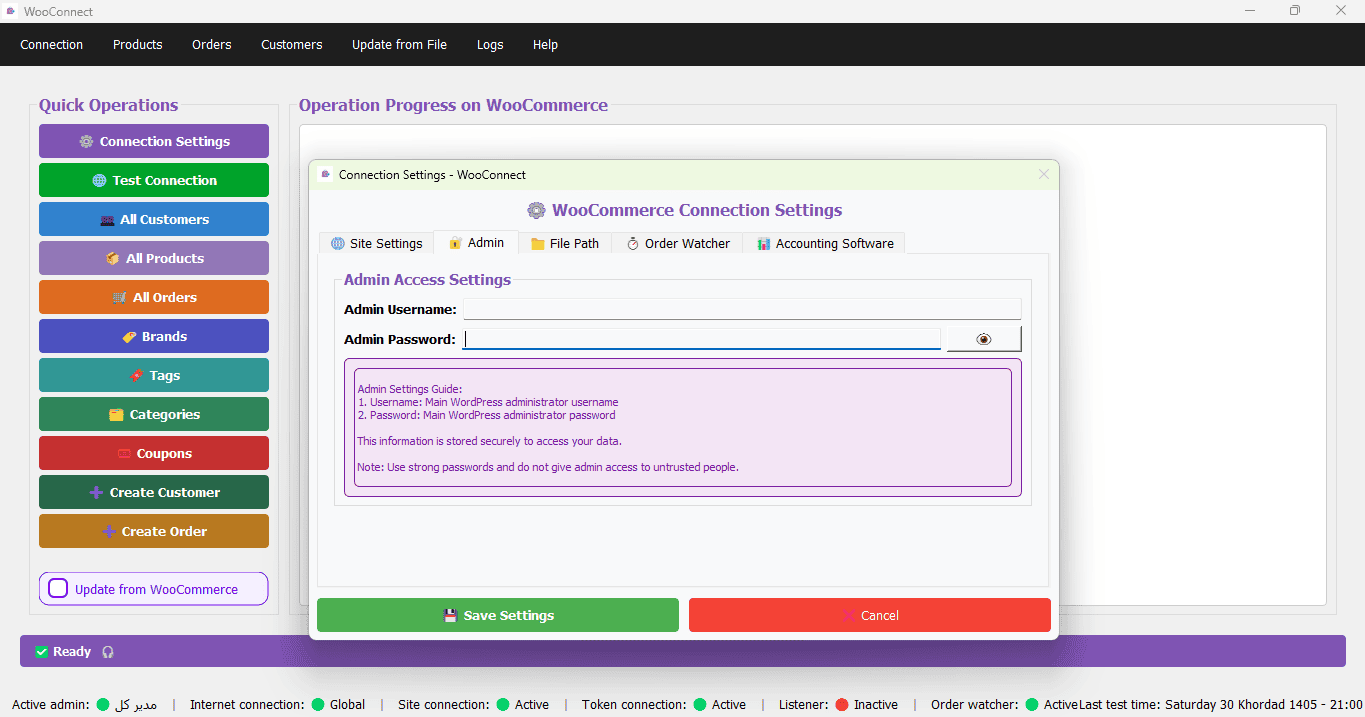Viewport: 1365px width, 717px height.
Task: Switch to the File Path tab
Action: coord(565,243)
